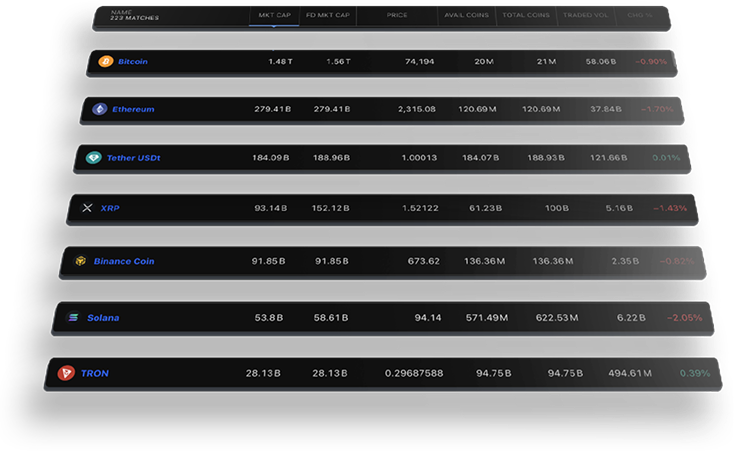The width and height of the screenshot is (734, 452).
Task: Select Solana traded volume 6.22 B
Action: click(631, 318)
